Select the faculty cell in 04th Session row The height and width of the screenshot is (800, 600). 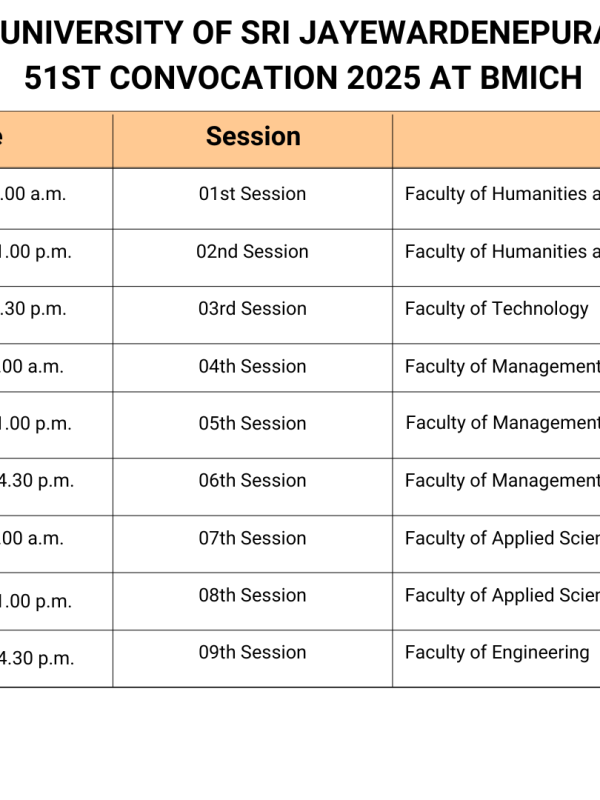pyautogui.click(x=500, y=366)
